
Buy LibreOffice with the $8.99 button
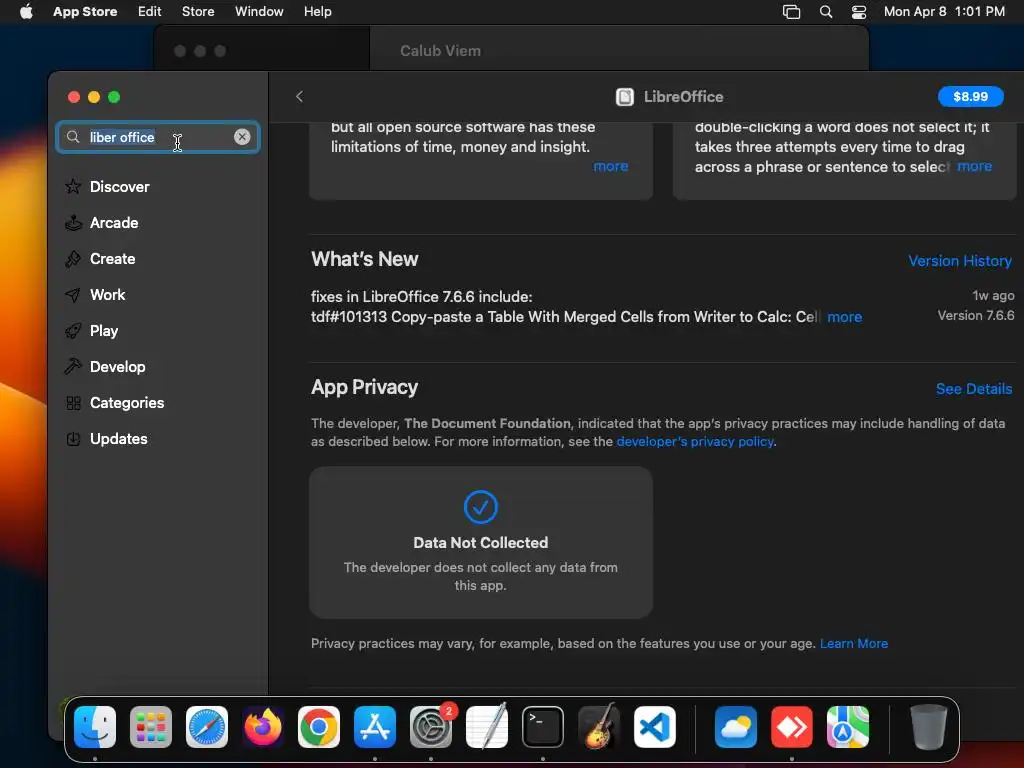click(970, 97)
